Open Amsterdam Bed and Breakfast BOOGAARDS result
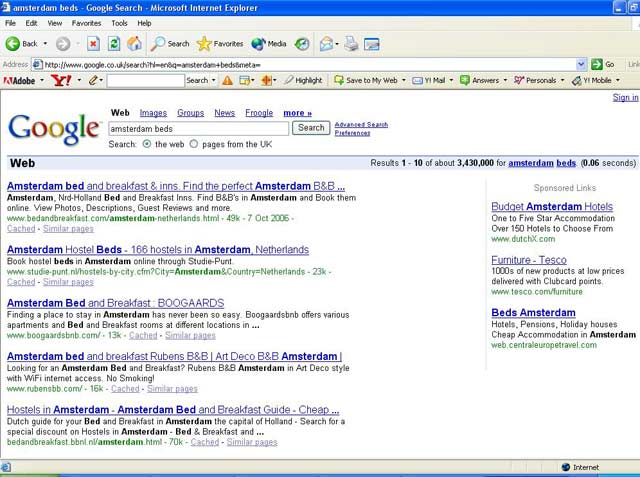 [116, 303]
